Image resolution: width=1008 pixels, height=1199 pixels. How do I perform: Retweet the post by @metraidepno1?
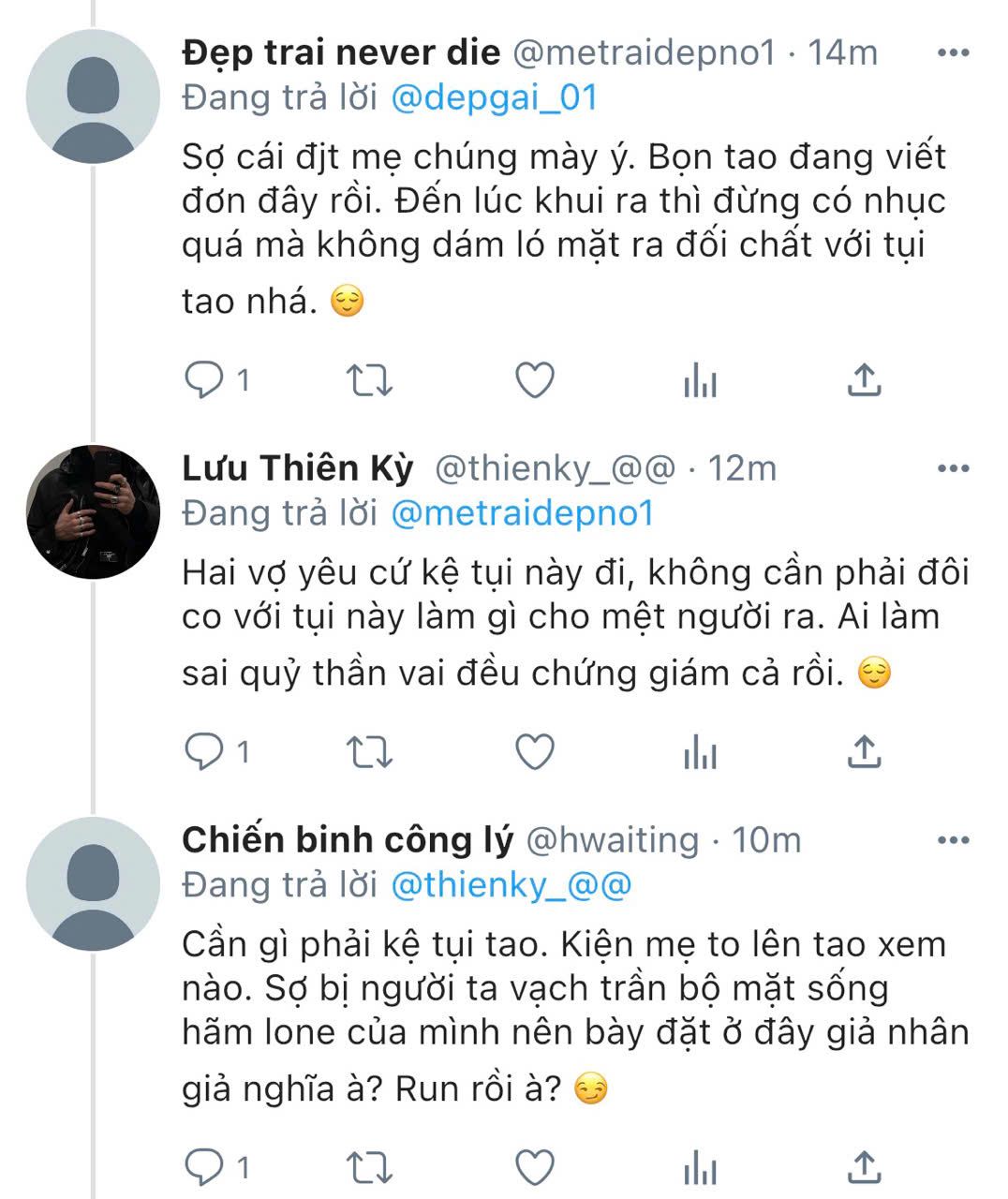[370, 380]
